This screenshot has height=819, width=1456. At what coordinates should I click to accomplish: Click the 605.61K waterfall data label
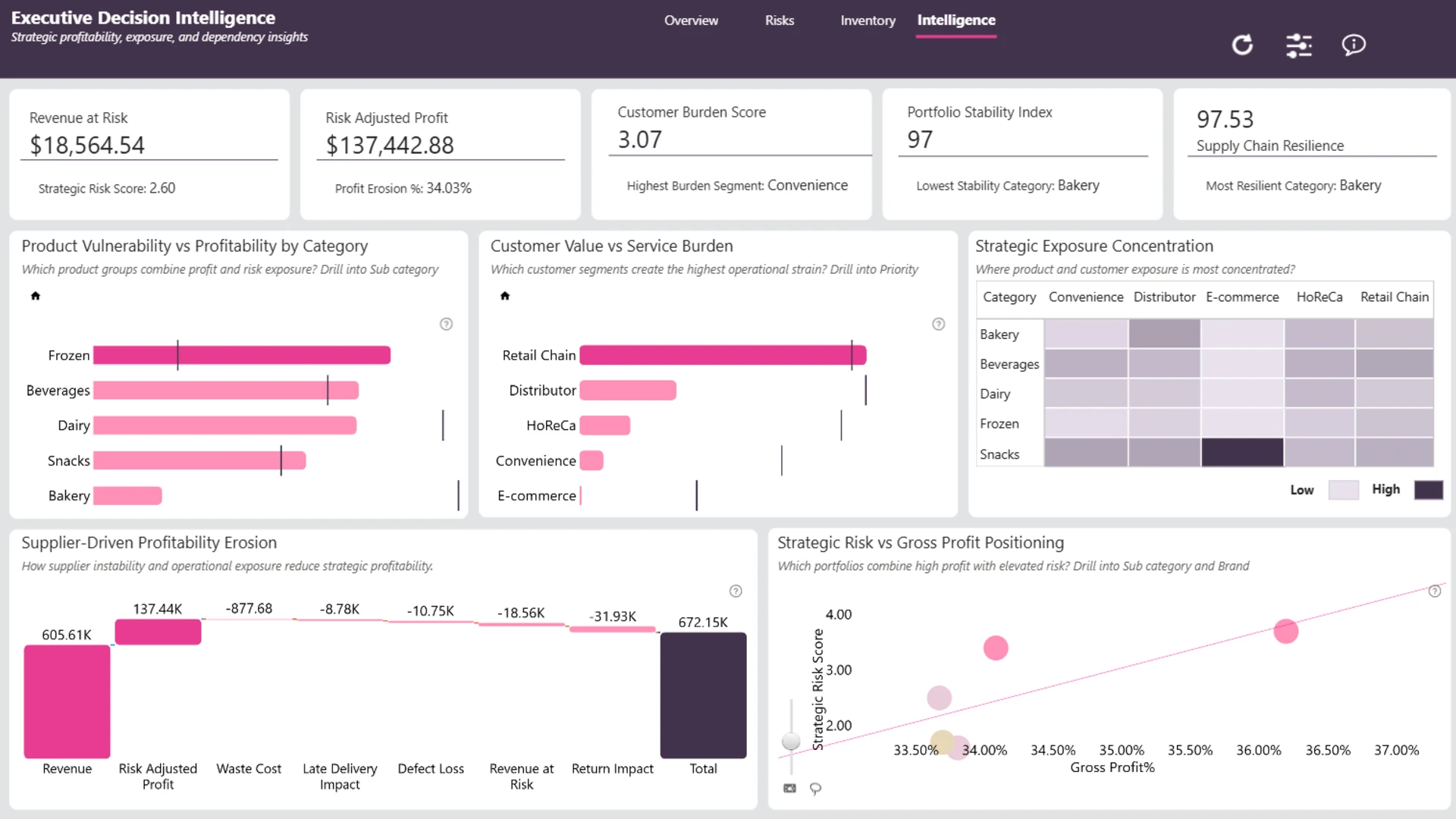coord(67,635)
